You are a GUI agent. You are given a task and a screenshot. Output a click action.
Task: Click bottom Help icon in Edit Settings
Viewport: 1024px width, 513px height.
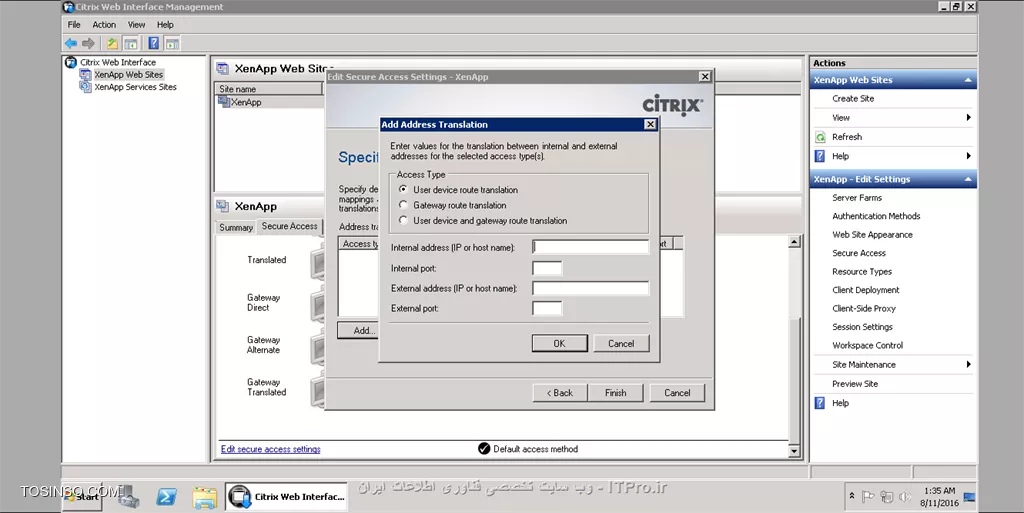(x=820, y=403)
